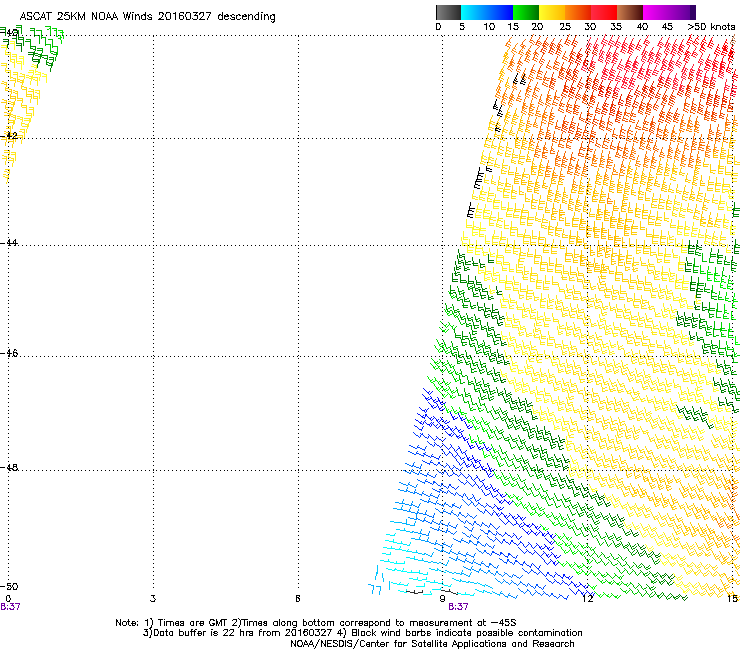
Task: Click the ">50 knots" legend label
Action: [x=711, y=27]
